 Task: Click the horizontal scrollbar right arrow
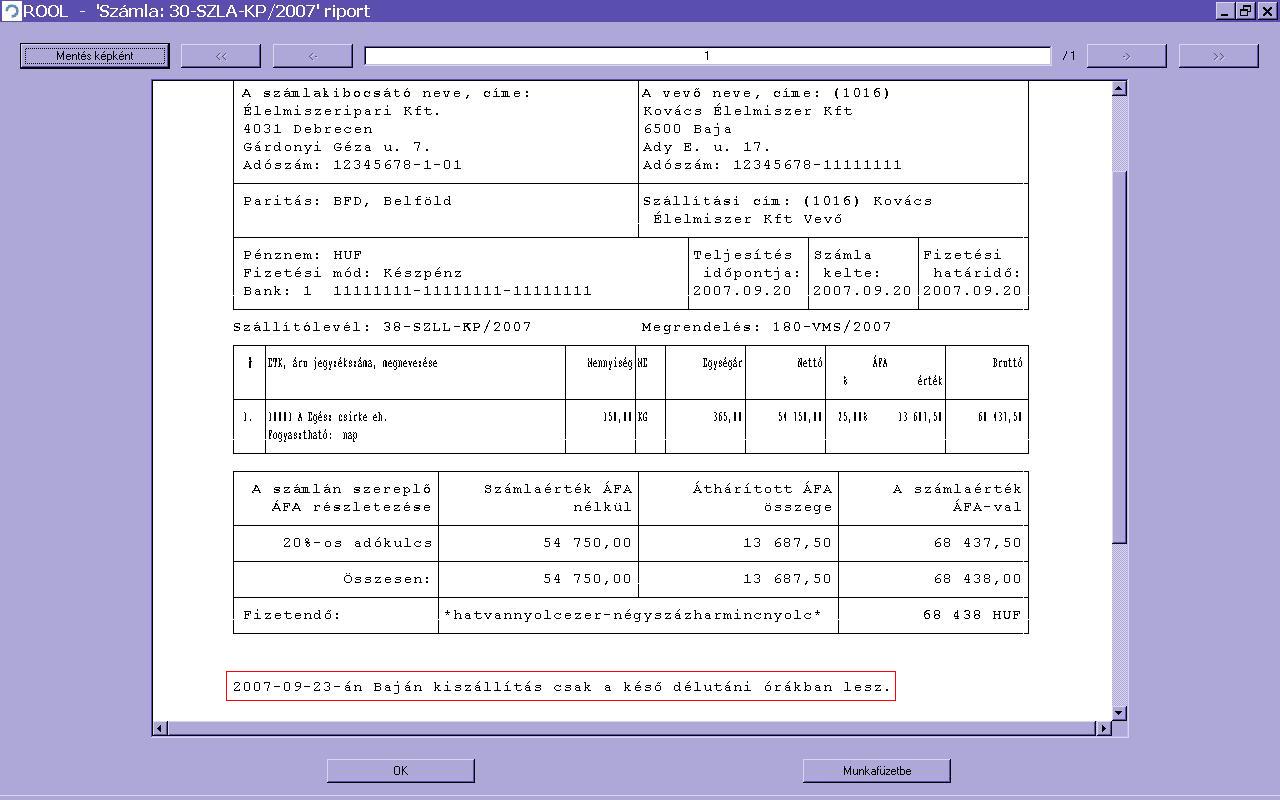[x=1104, y=728]
